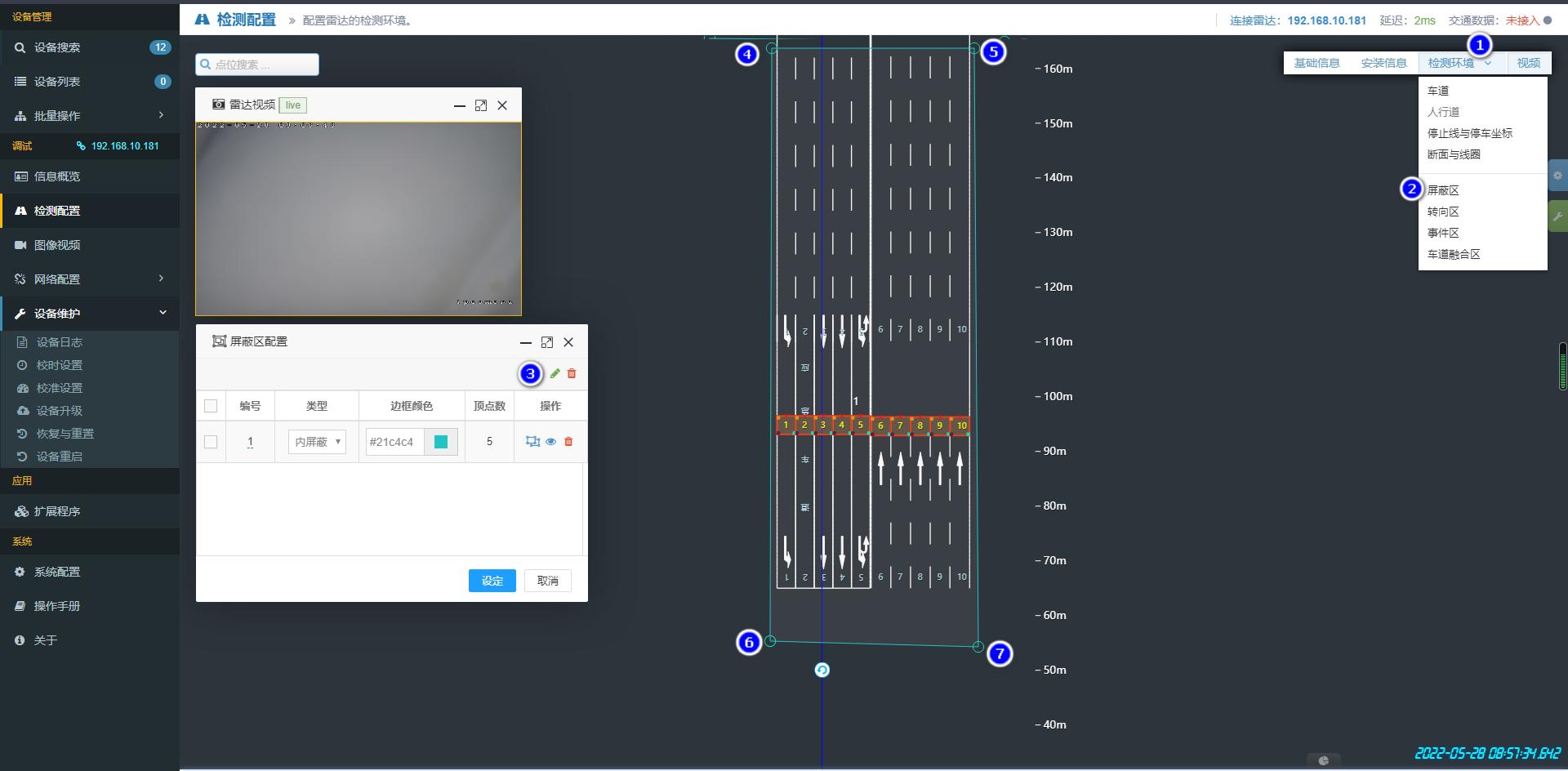The height and width of the screenshot is (771, 1568).
Task: Switch to the 安装信息 tab
Action: click(x=1383, y=63)
